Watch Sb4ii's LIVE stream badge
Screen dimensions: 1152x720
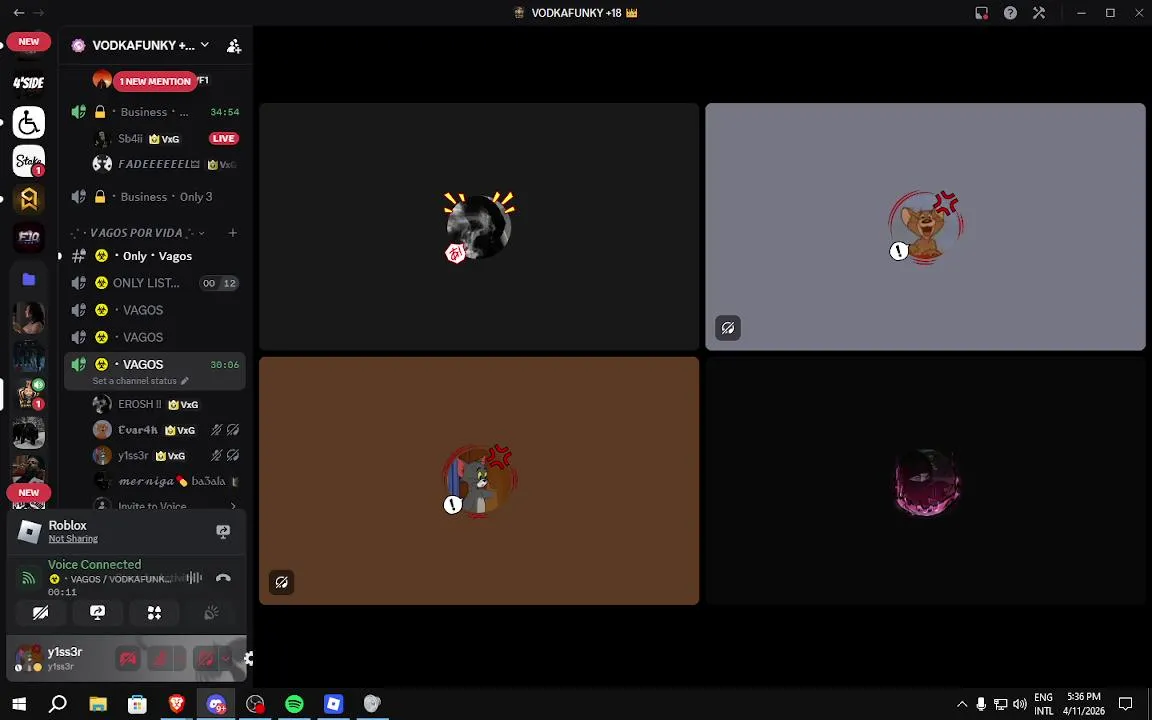coord(223,138)
